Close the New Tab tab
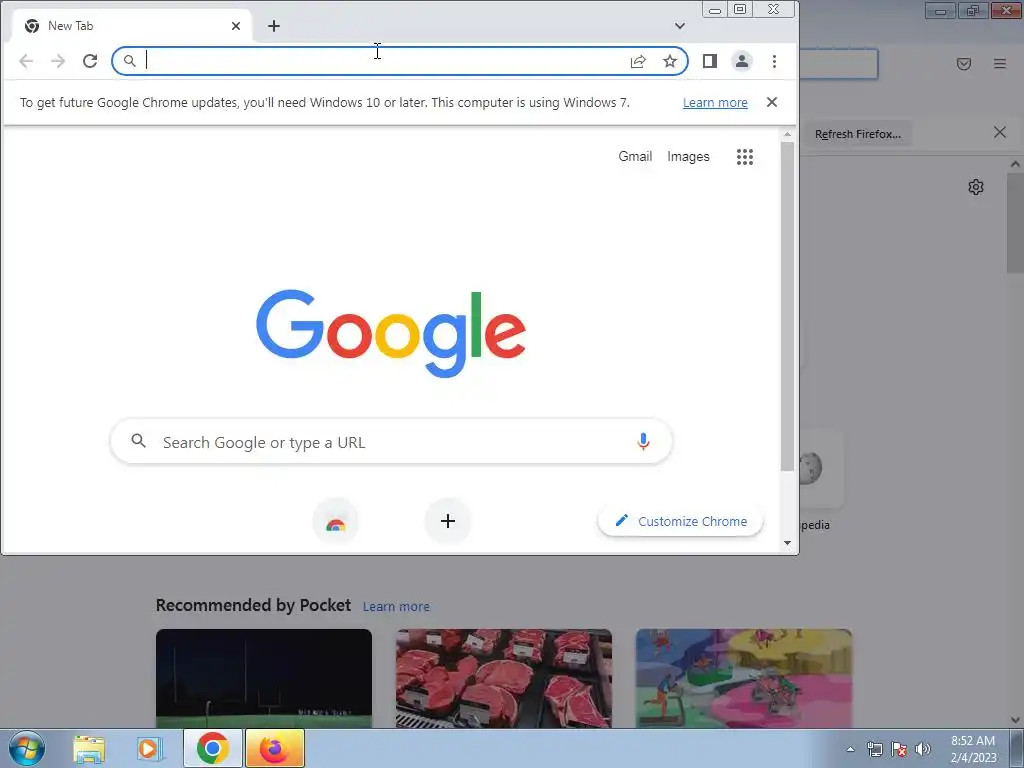Viewport: 1024px width, 768px height. 236,26
